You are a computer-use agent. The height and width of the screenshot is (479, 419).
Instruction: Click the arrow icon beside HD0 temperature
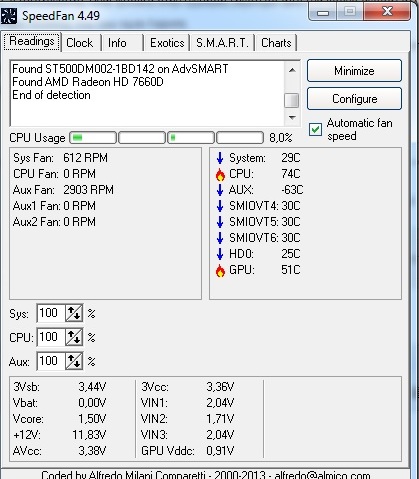click(220, 254)
